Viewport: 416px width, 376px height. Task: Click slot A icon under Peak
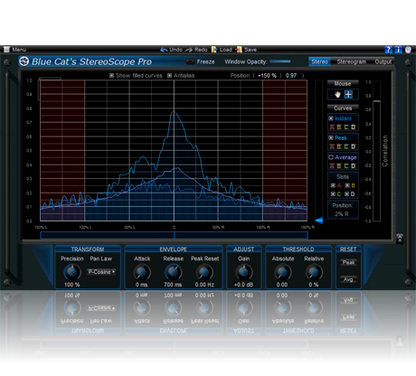(x=332, y=146)
